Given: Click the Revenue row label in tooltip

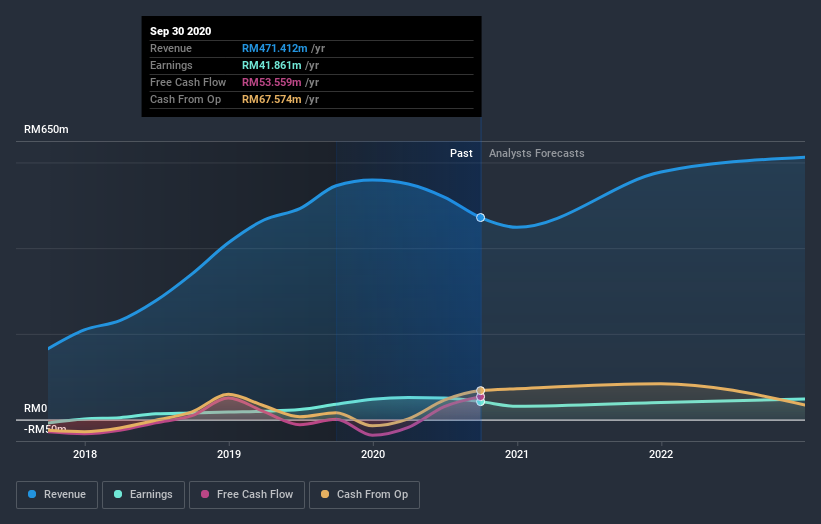Looking at the screenshot, I should pos(171,48).
